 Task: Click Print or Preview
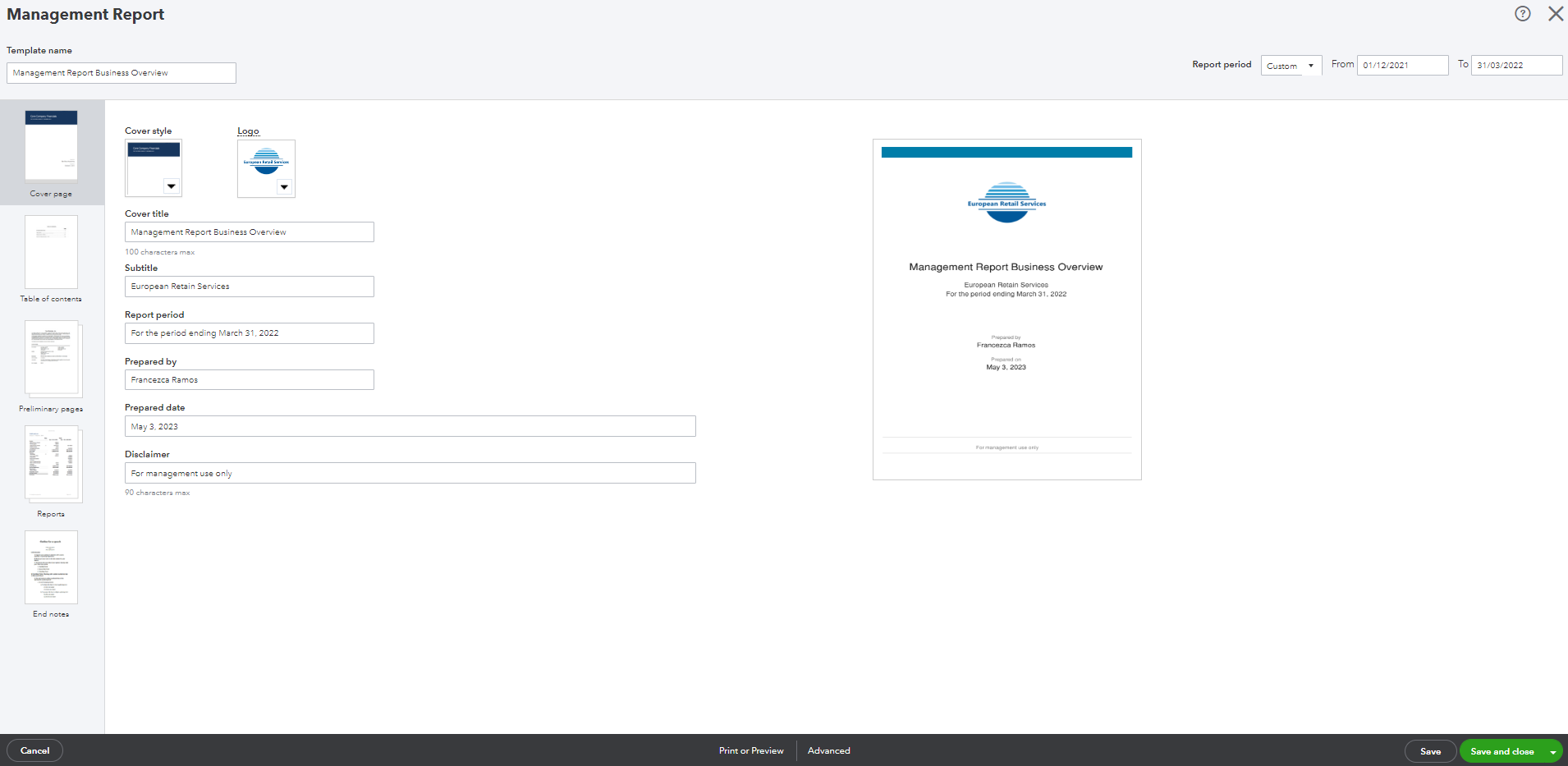(x=751, y=750)
